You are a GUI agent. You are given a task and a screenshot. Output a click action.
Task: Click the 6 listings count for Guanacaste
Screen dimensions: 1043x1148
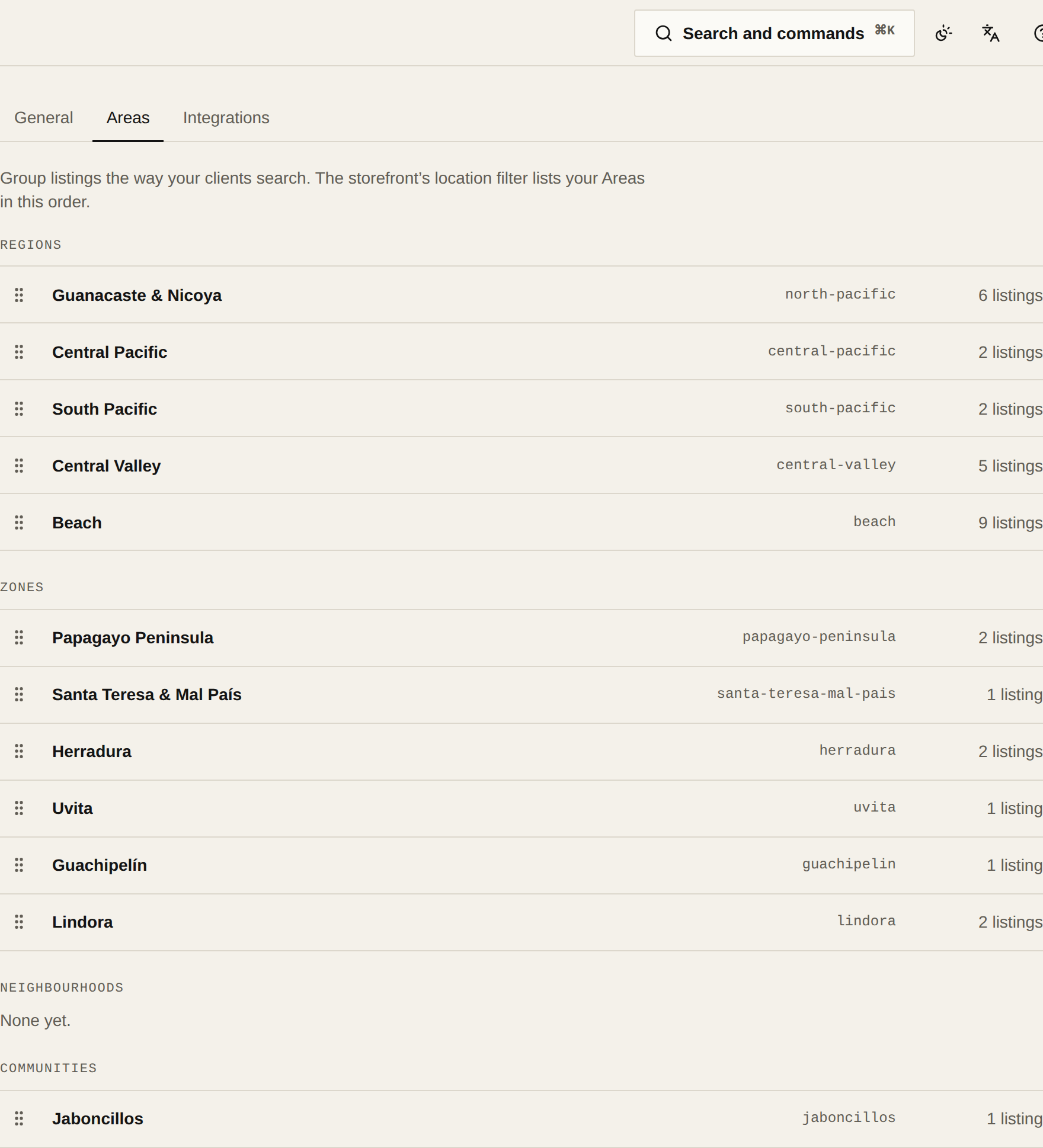pos(1010,295)
